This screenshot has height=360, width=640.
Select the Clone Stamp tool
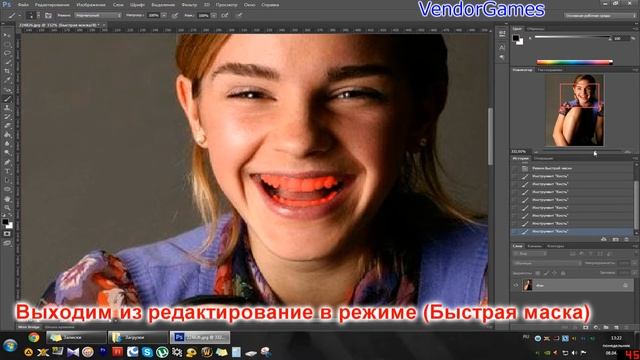click(7, 108)
